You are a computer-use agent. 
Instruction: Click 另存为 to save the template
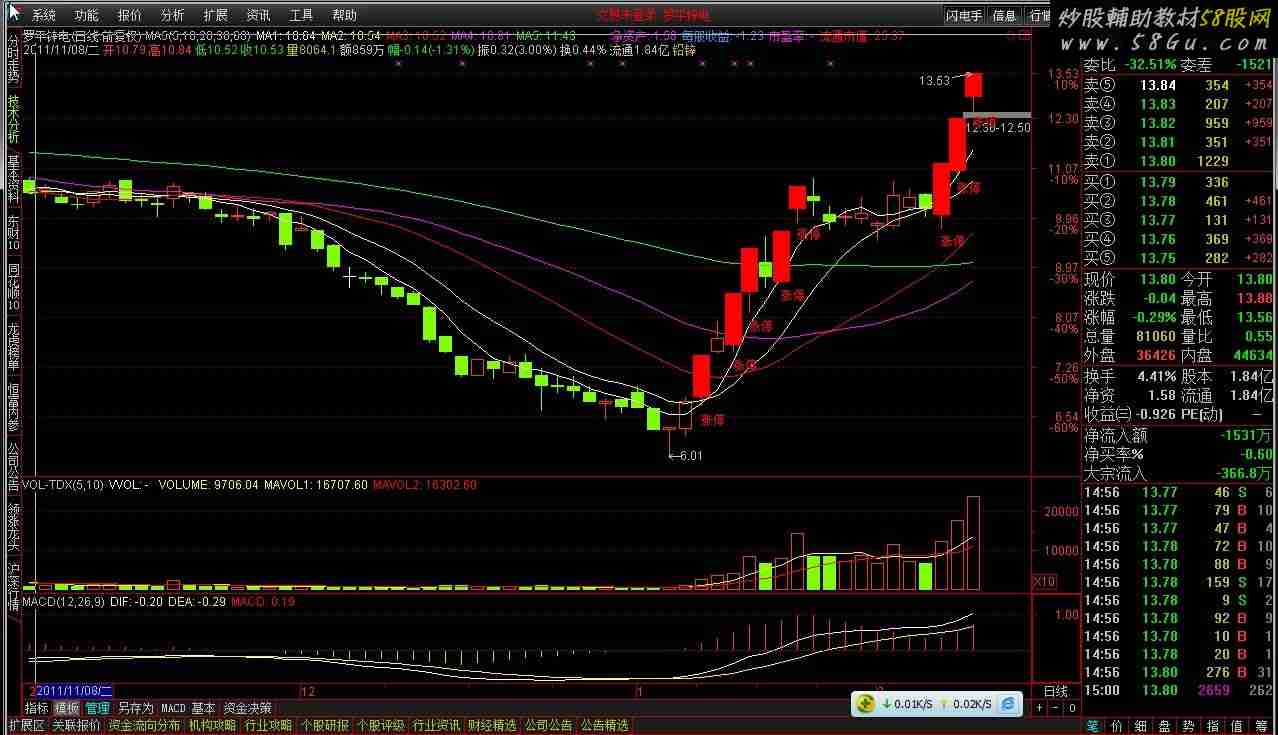click(135, 708)
